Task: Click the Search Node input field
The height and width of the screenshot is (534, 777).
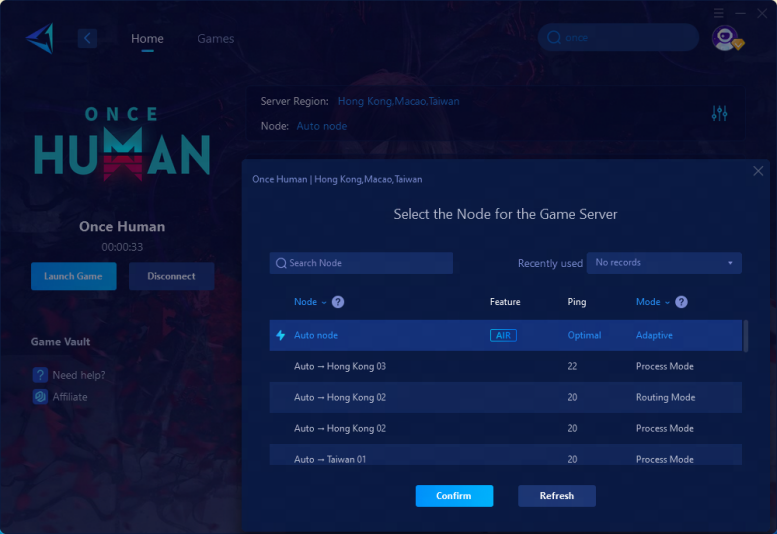Action: click(x=361, y=263)
